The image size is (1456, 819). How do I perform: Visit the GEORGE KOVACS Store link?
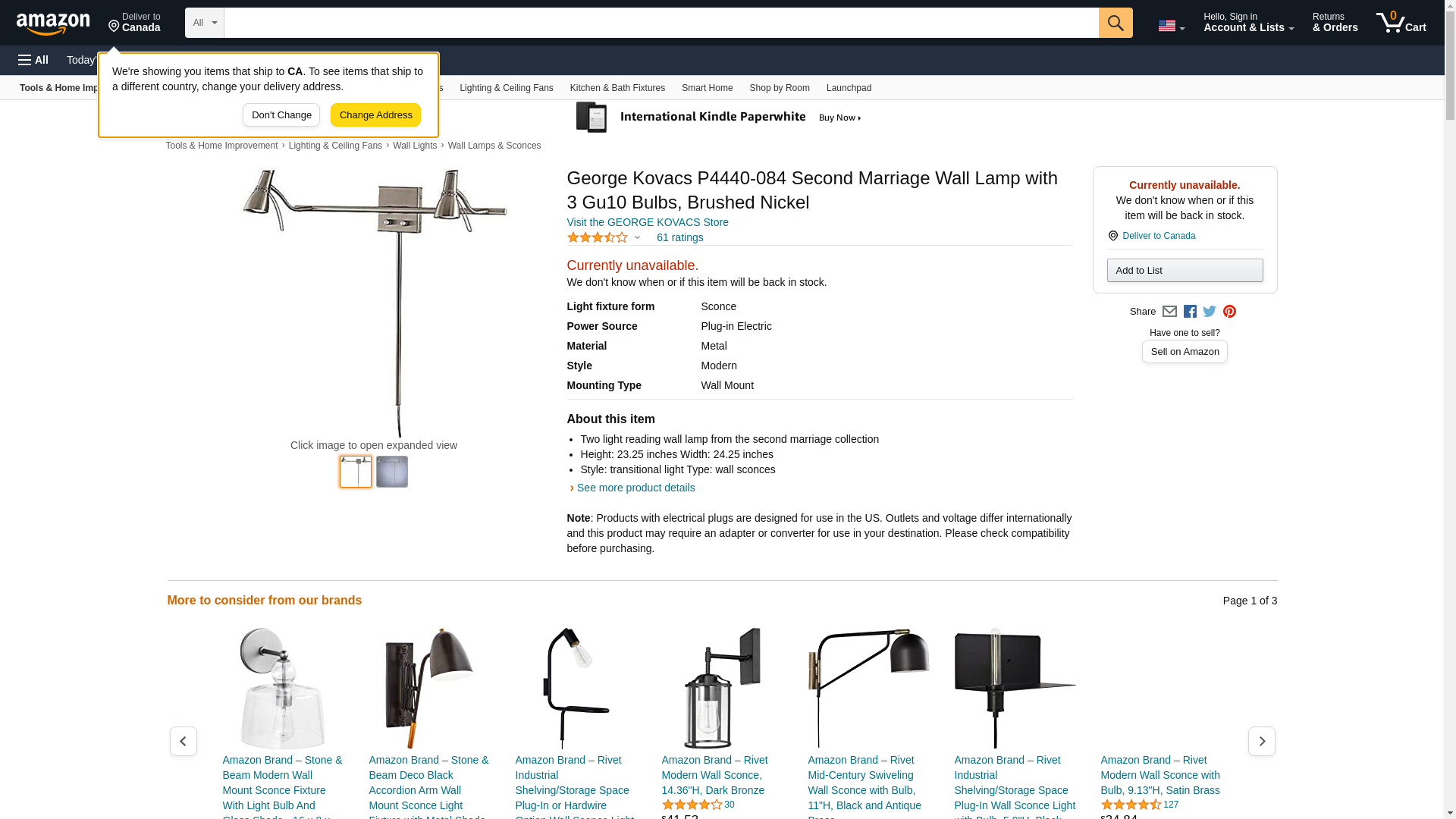647,222
